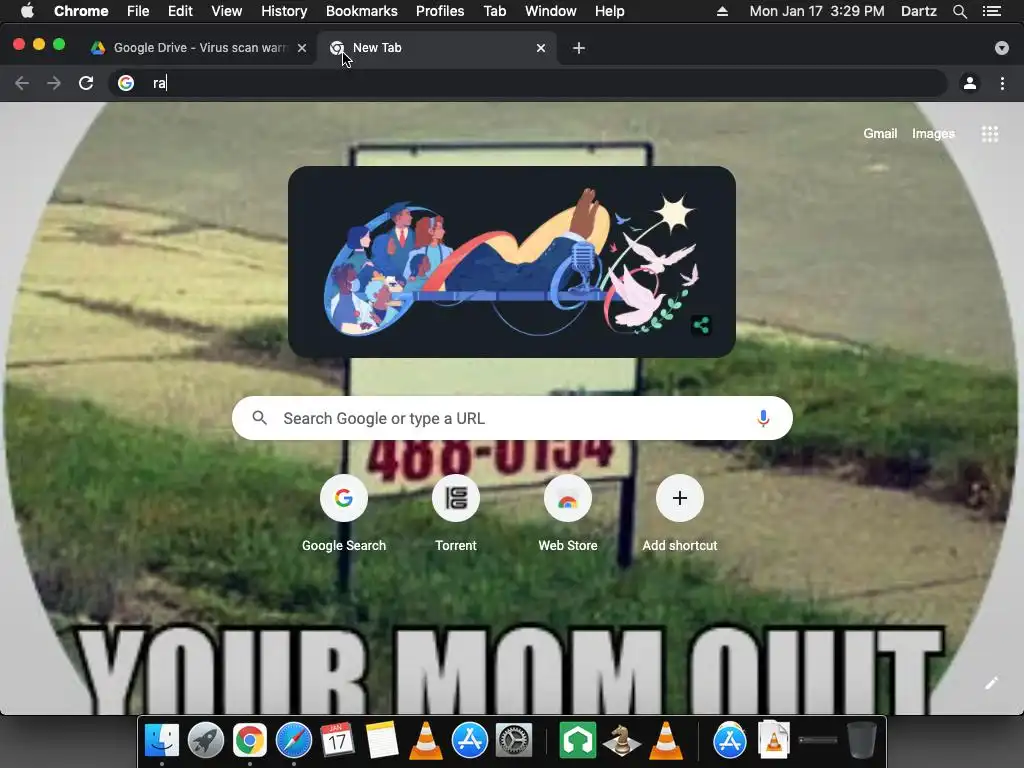Open the Torrent shortcut

point(456,513)
